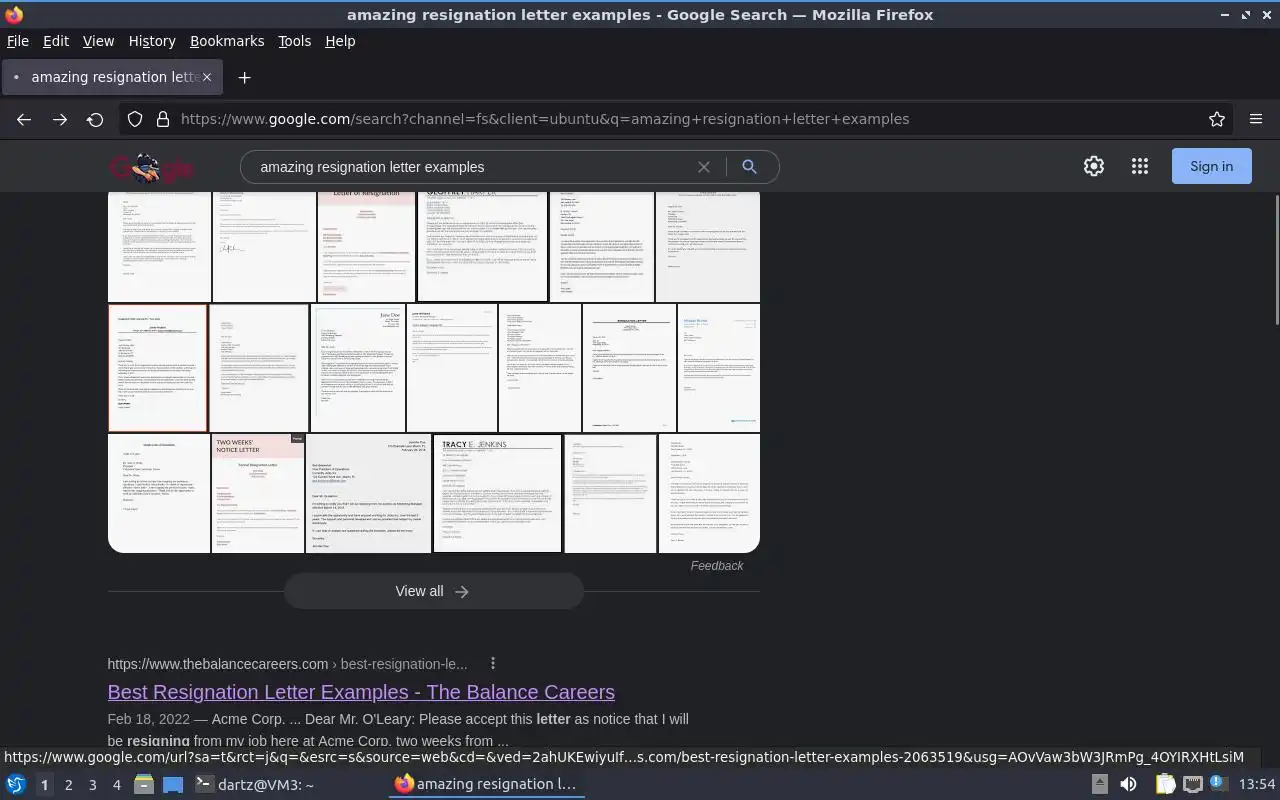The width and height of the screenshot is (1280, 800).
Task: Clear the Google search box with the X
Action: point(704,167)
